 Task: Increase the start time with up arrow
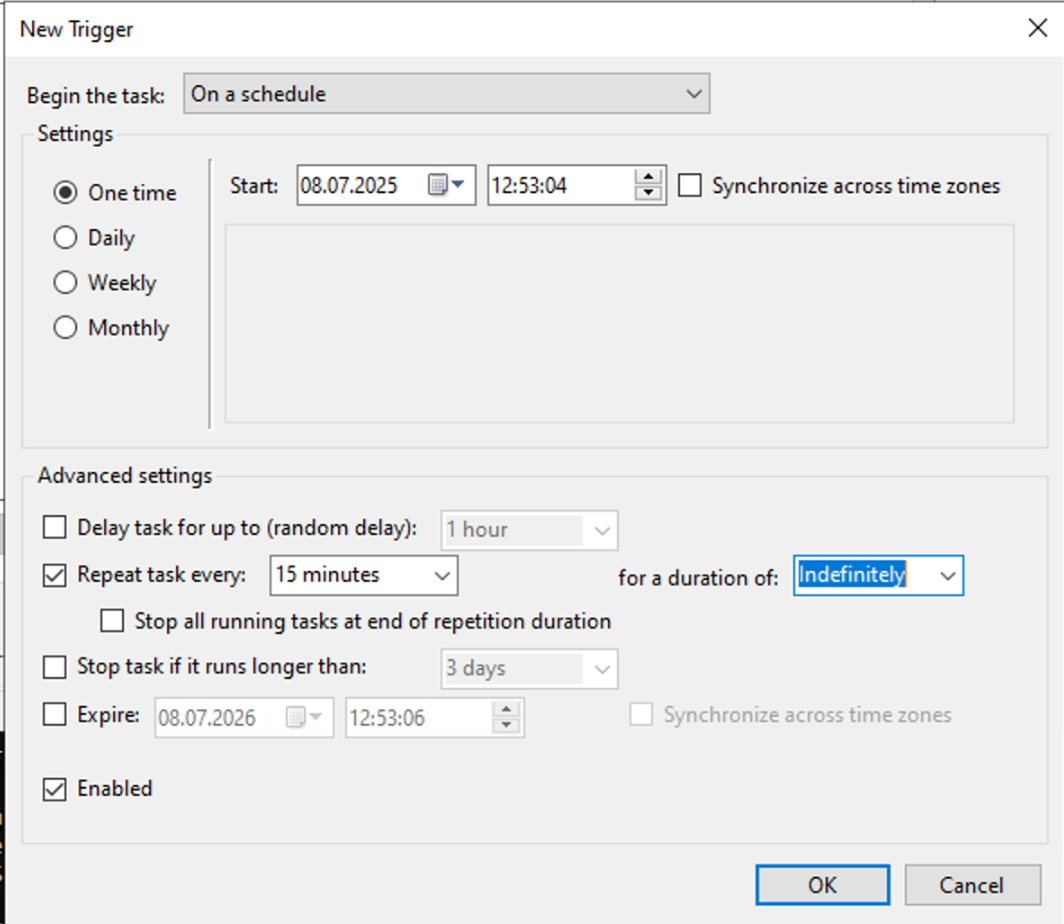(x=649, y=178)
